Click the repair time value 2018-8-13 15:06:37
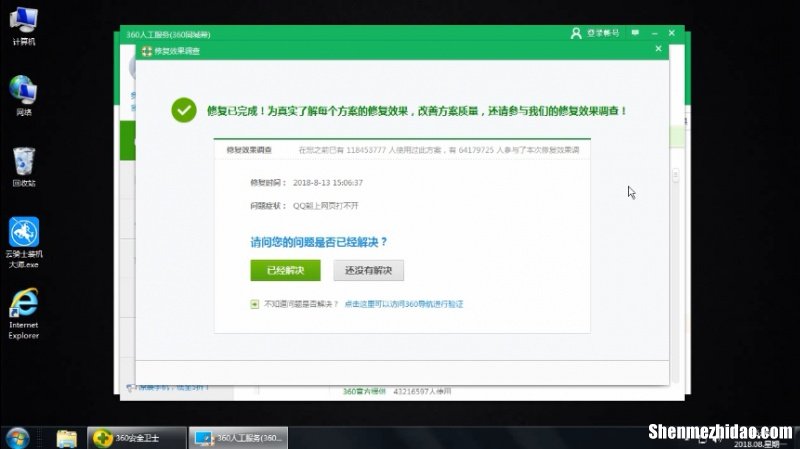Screen dimensions: 800x449 click(x=328, y=183)
